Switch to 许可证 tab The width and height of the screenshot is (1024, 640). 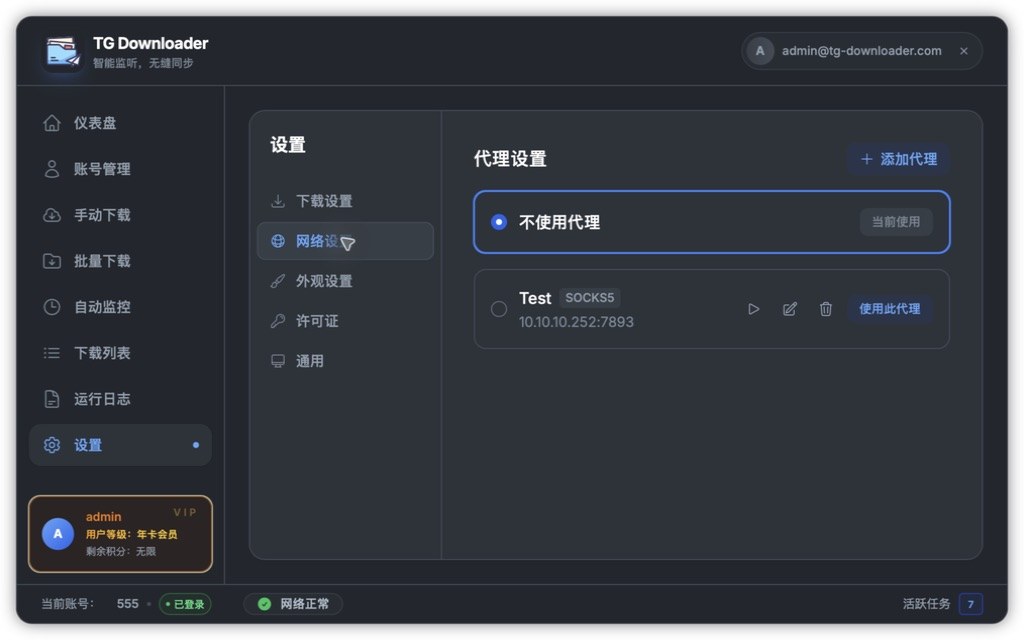point(345,321)
